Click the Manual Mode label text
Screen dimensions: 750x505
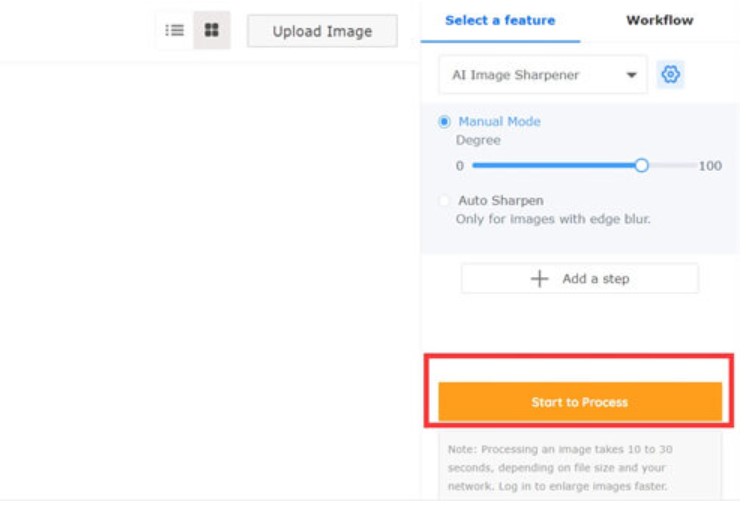(499, 122)
